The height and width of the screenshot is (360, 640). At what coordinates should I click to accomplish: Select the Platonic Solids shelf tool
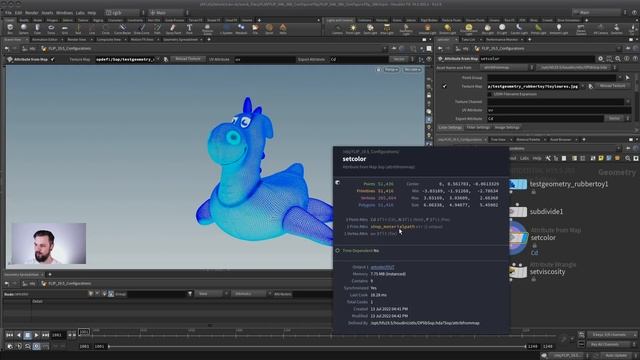(x=207, y=29)
